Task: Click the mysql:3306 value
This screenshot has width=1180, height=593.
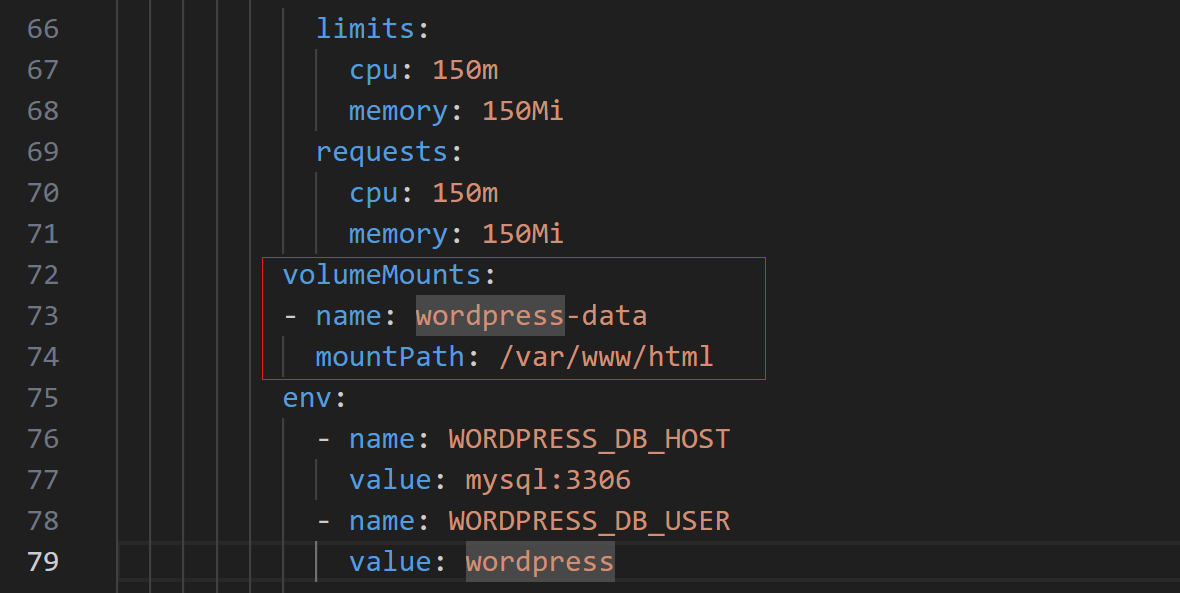Action: 548,481
